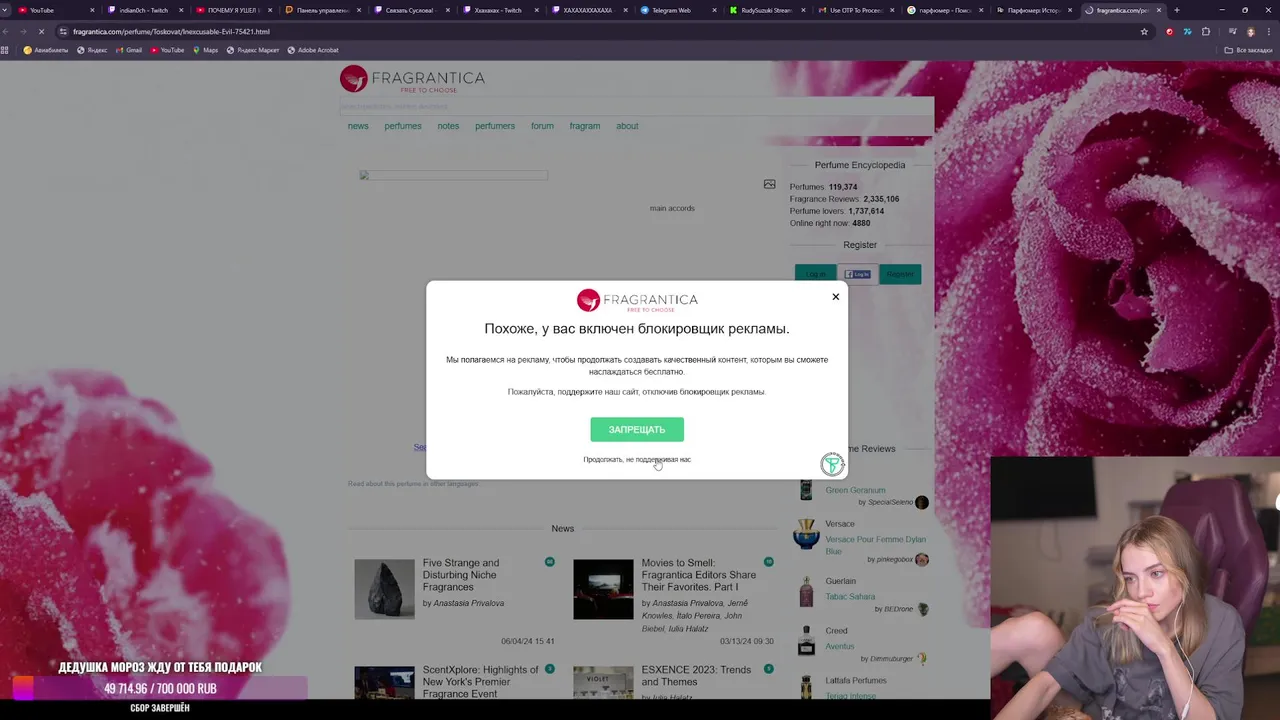Open the forum menu item

(x=542, y=126)
